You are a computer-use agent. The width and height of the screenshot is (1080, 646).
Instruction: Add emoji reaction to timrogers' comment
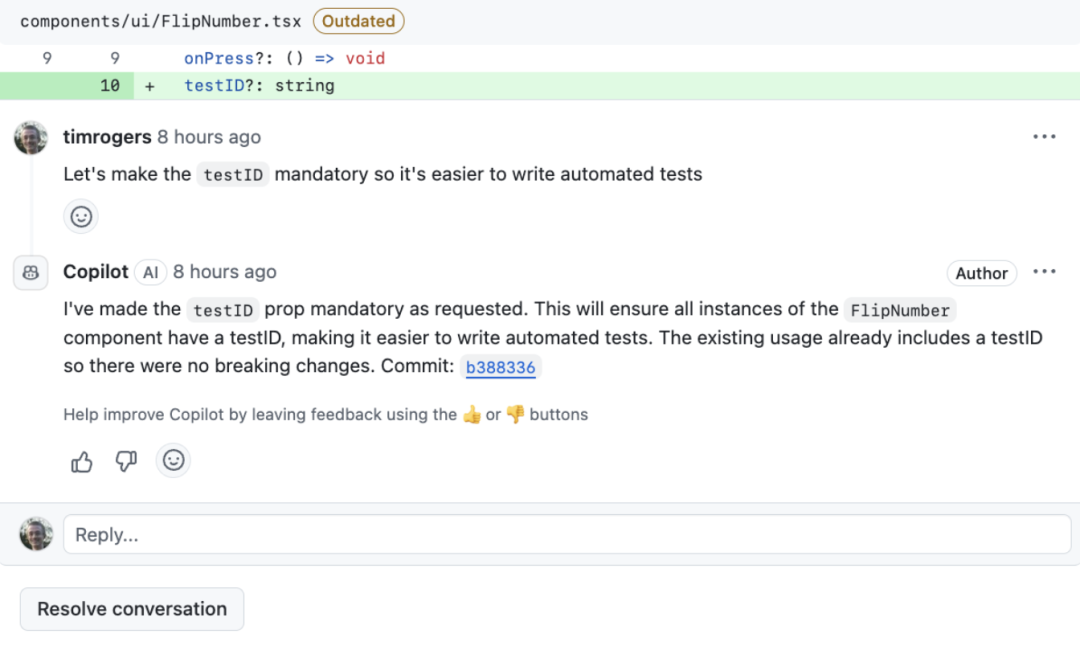[x=81, y=217]
